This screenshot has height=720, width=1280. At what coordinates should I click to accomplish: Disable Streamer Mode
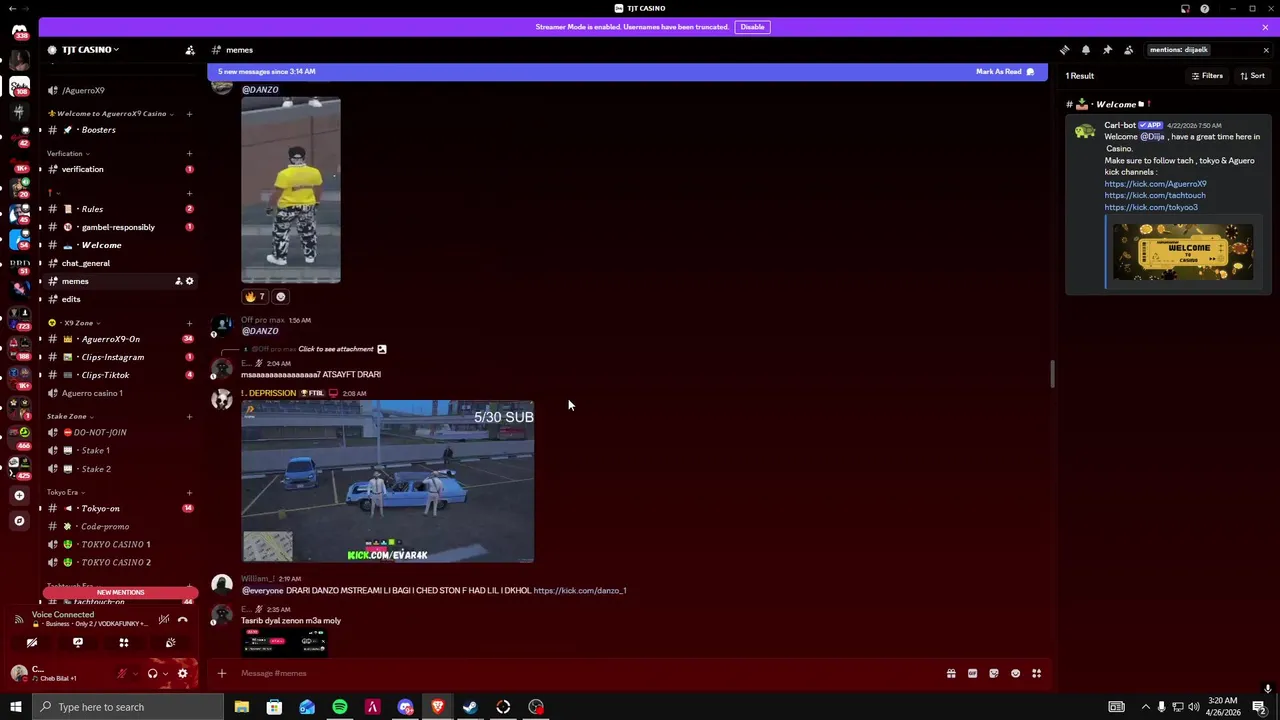(752, 27)
